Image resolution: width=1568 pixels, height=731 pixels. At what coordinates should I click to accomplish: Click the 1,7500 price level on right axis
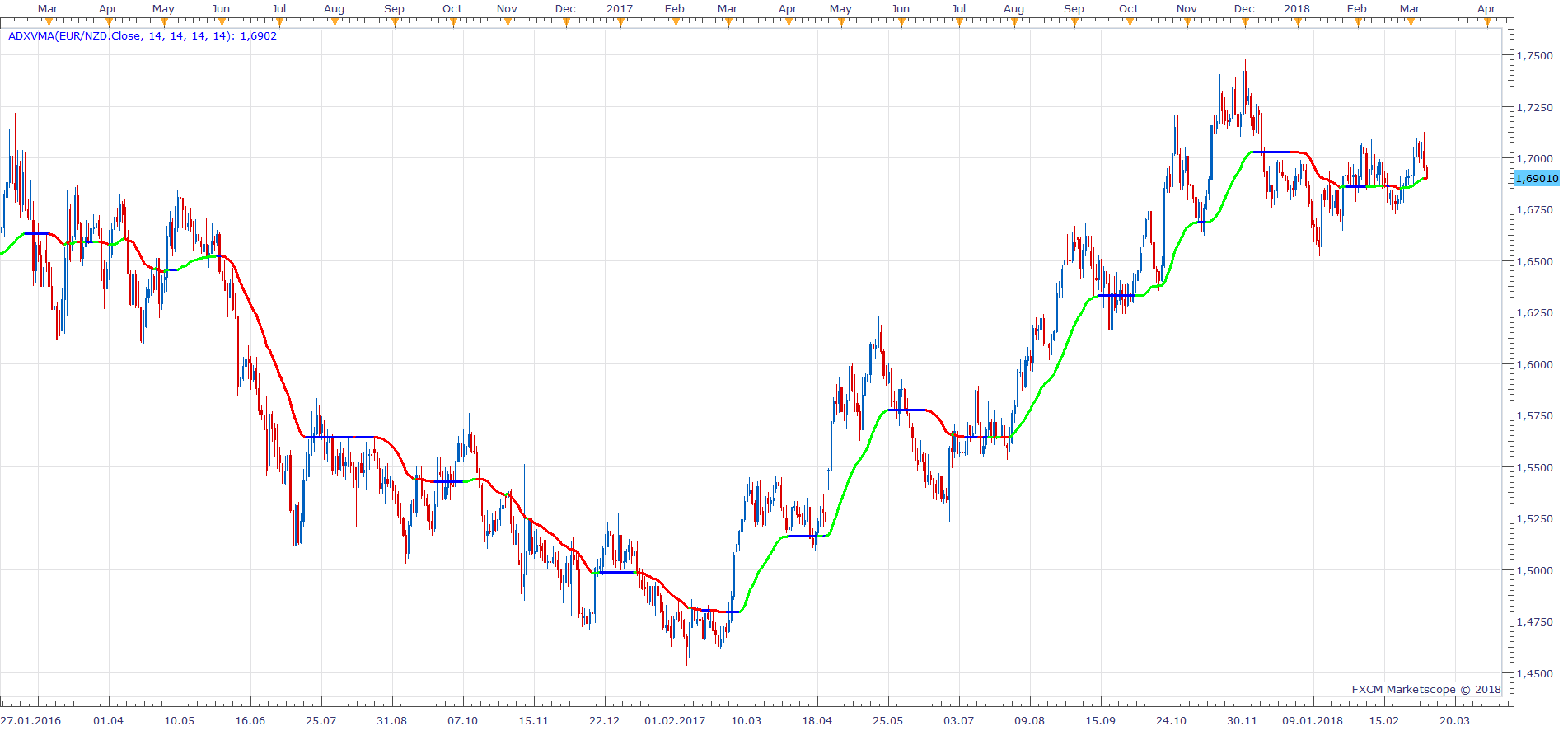tap(1535, 55)
